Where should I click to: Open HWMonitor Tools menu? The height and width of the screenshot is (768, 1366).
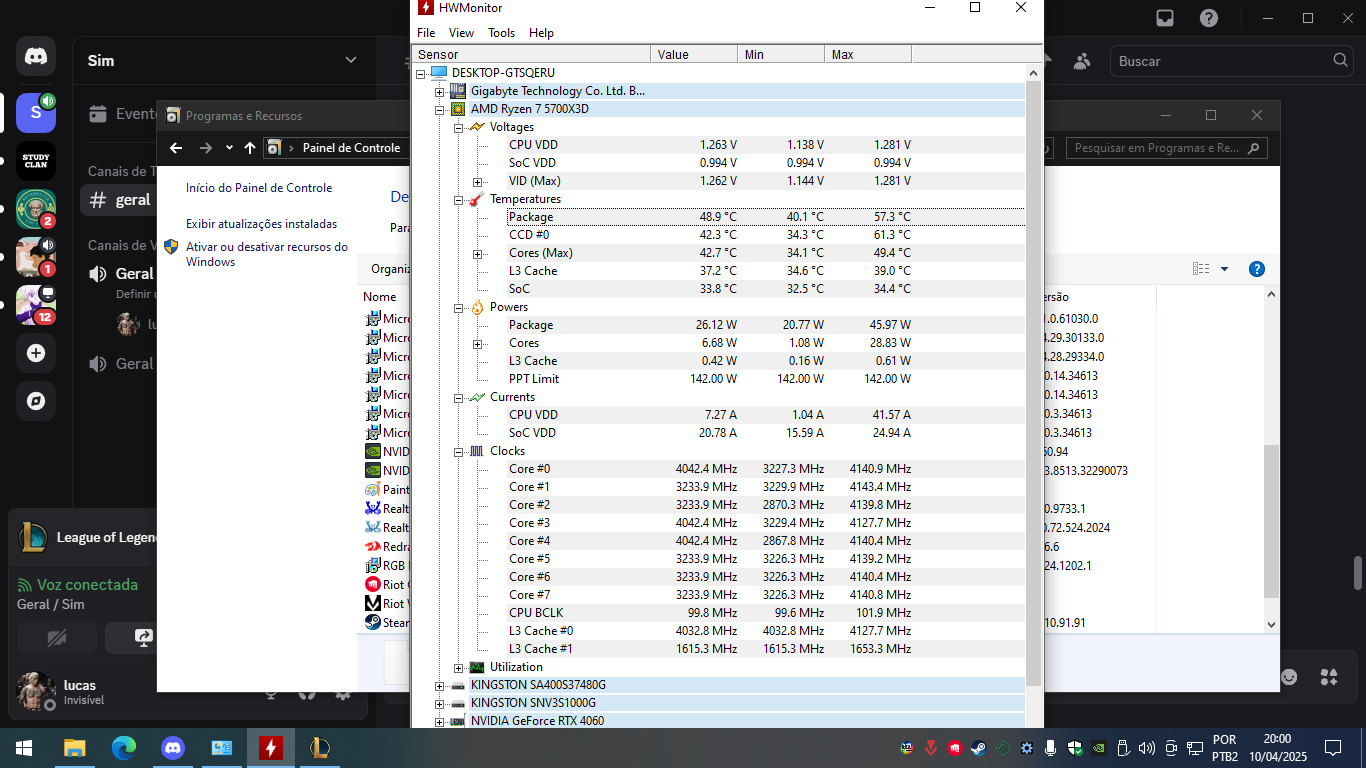point(501,33)
